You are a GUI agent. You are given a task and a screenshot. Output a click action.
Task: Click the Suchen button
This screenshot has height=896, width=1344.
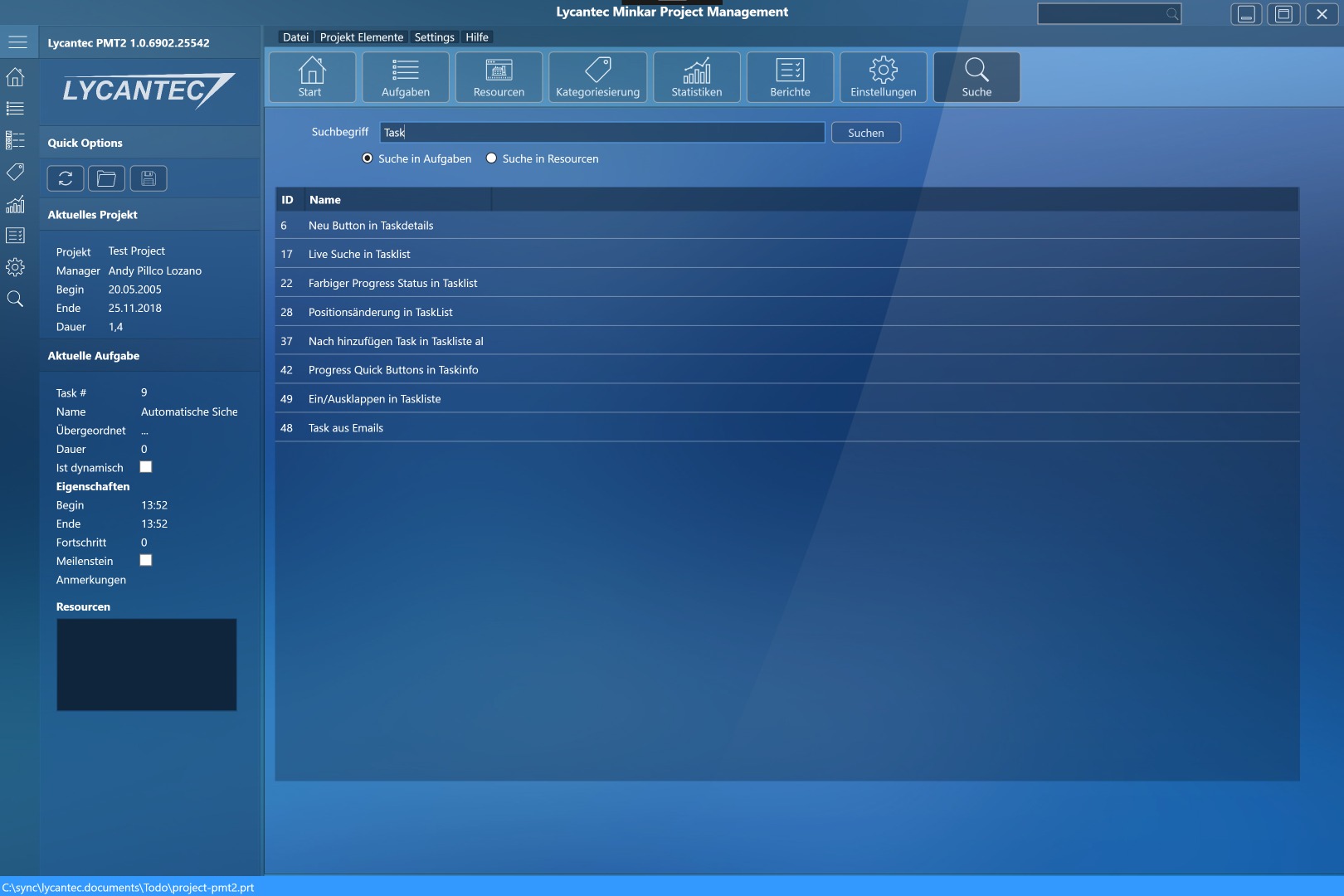pyautogui.click(x=866, y=133)
